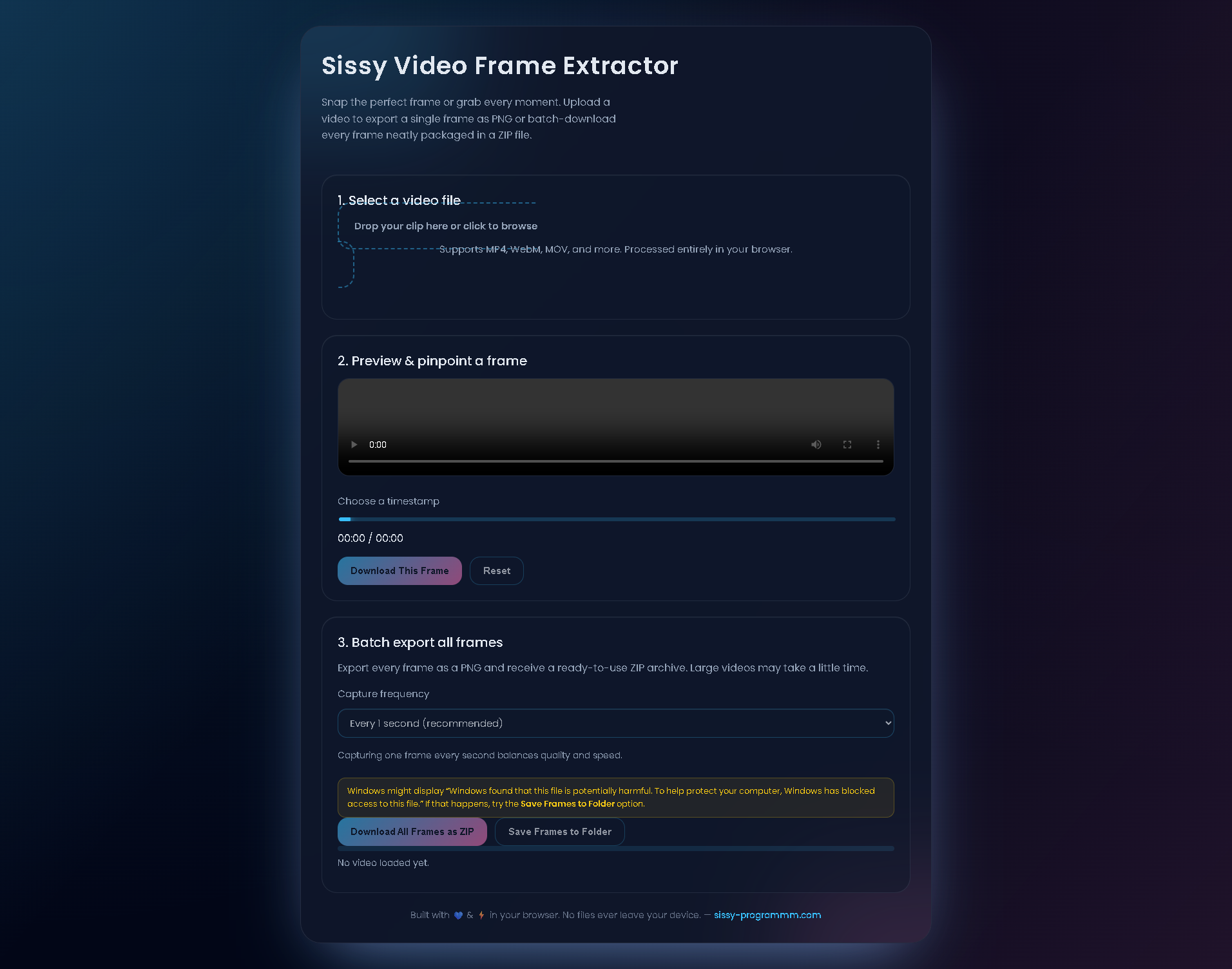Enter fullscreen on video player
Viewport: 1232px width, 969px height.
click(847, 445)
